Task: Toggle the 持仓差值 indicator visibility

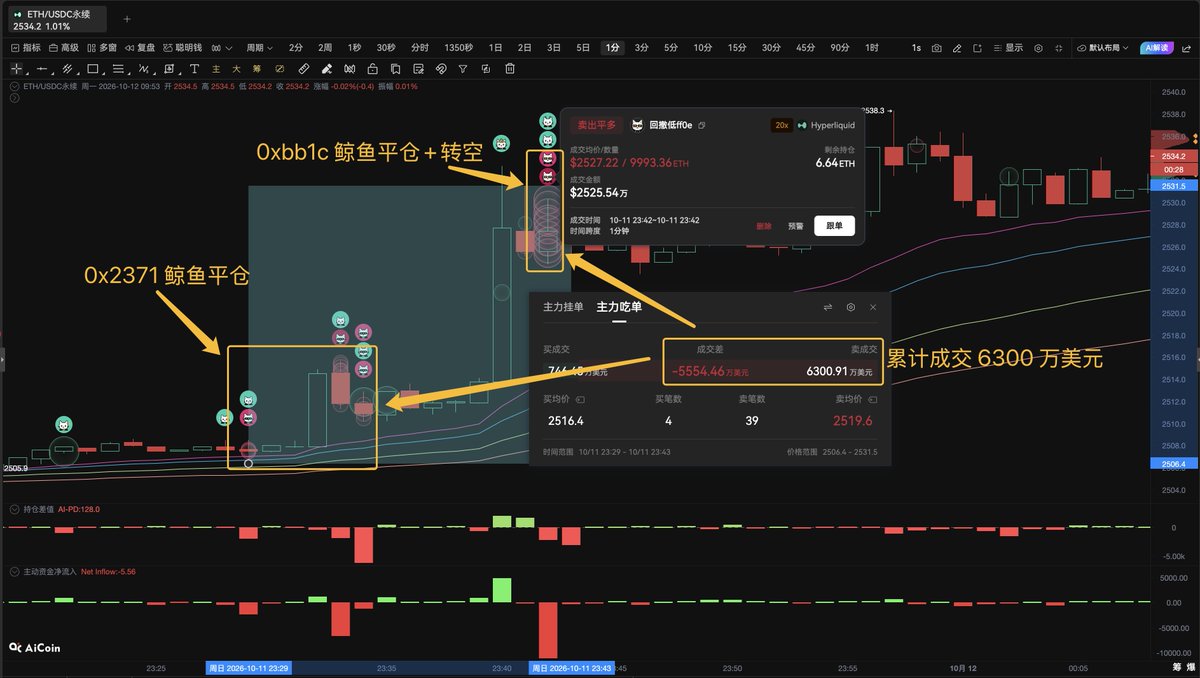Action: [x=13, y=509]
